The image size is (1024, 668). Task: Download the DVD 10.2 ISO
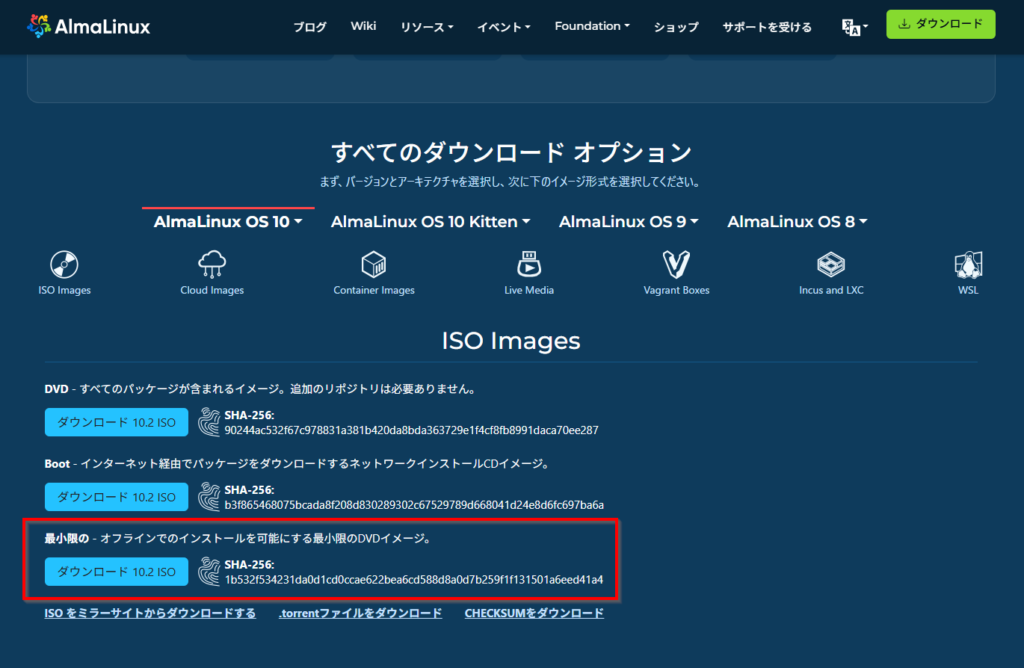(x=116, y=422)
